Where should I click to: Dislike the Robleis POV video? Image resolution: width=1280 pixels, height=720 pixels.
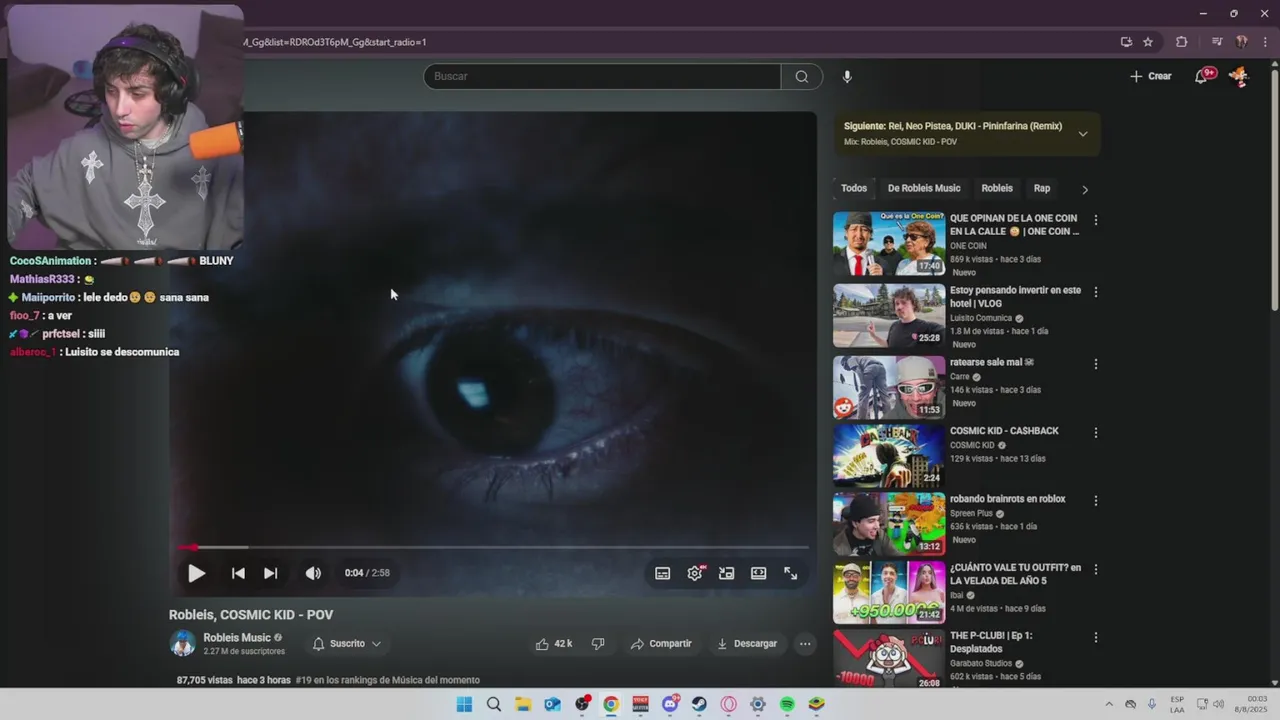point(598,644)
